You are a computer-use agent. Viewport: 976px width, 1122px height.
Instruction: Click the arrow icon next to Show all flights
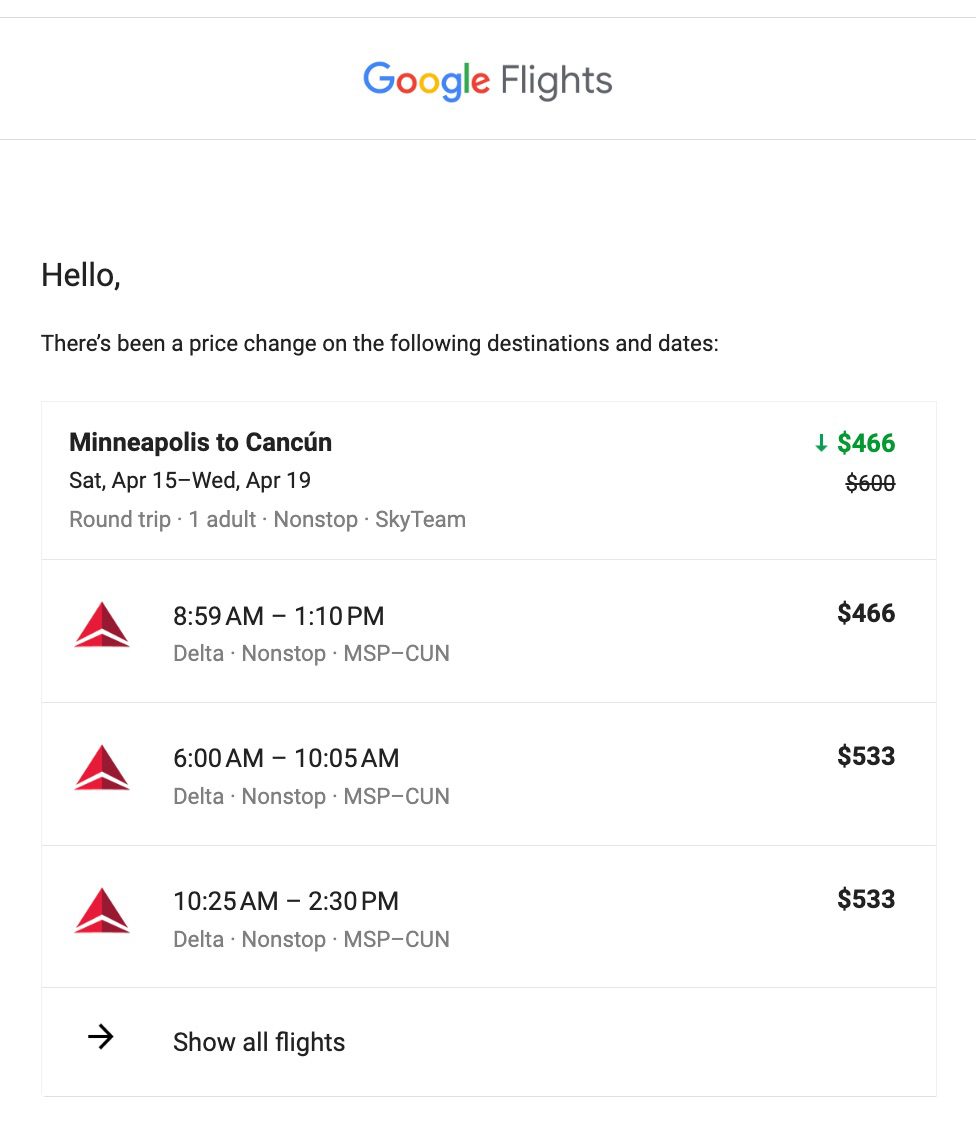101,1037
